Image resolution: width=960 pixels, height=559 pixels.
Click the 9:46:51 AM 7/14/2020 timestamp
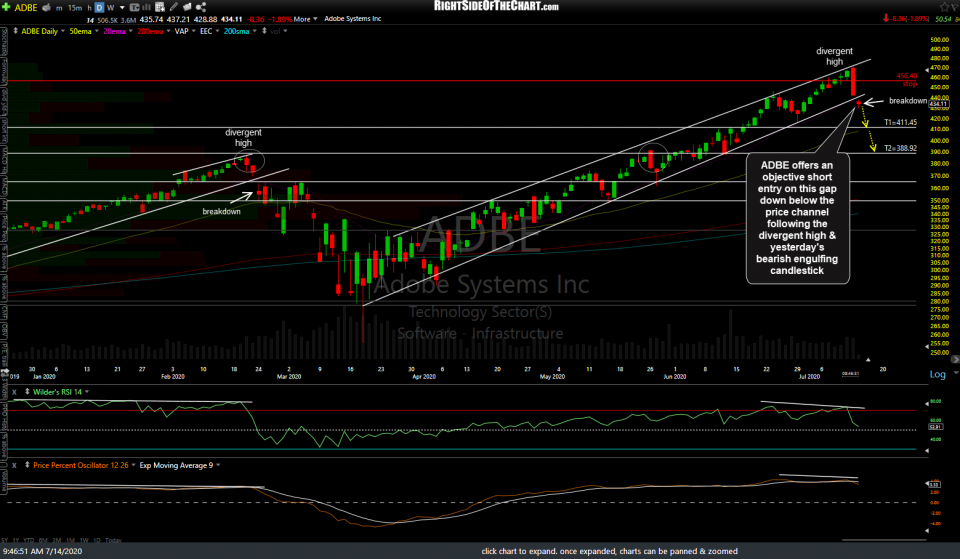[42, 551]
